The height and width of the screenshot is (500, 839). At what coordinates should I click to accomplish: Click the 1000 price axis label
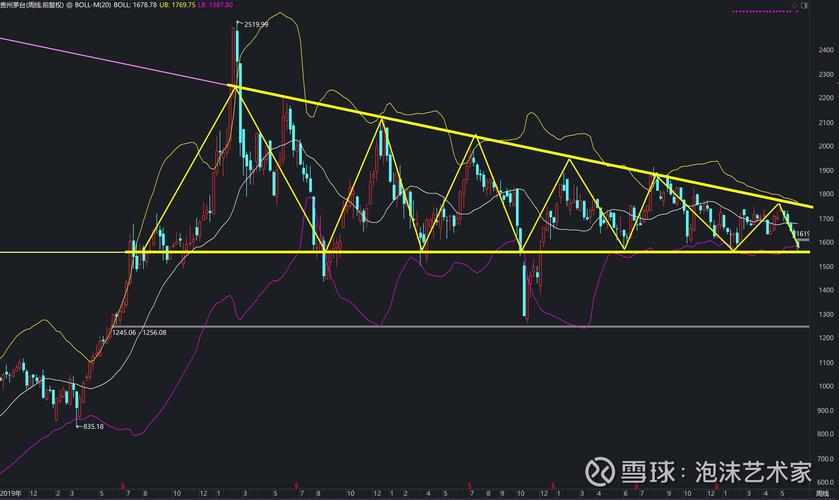coord(826,386)
